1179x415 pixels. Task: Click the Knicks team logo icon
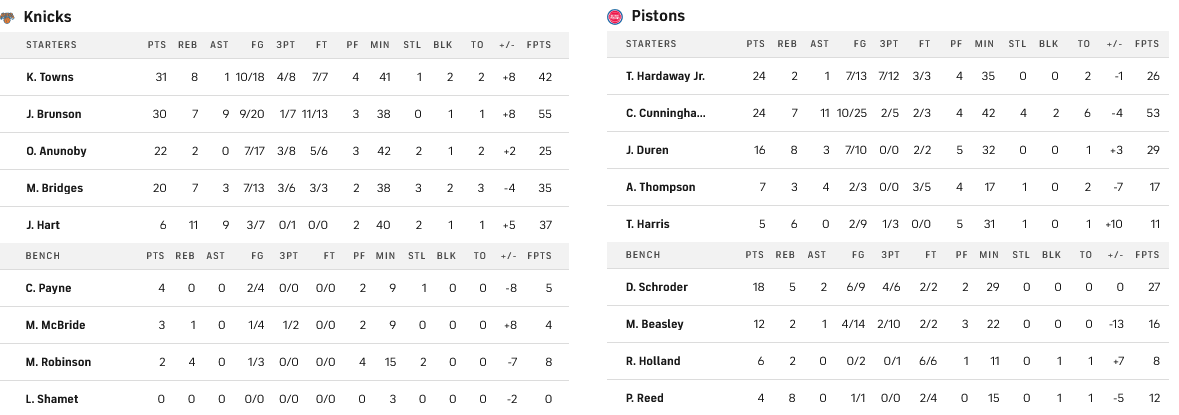coord(7,17)
